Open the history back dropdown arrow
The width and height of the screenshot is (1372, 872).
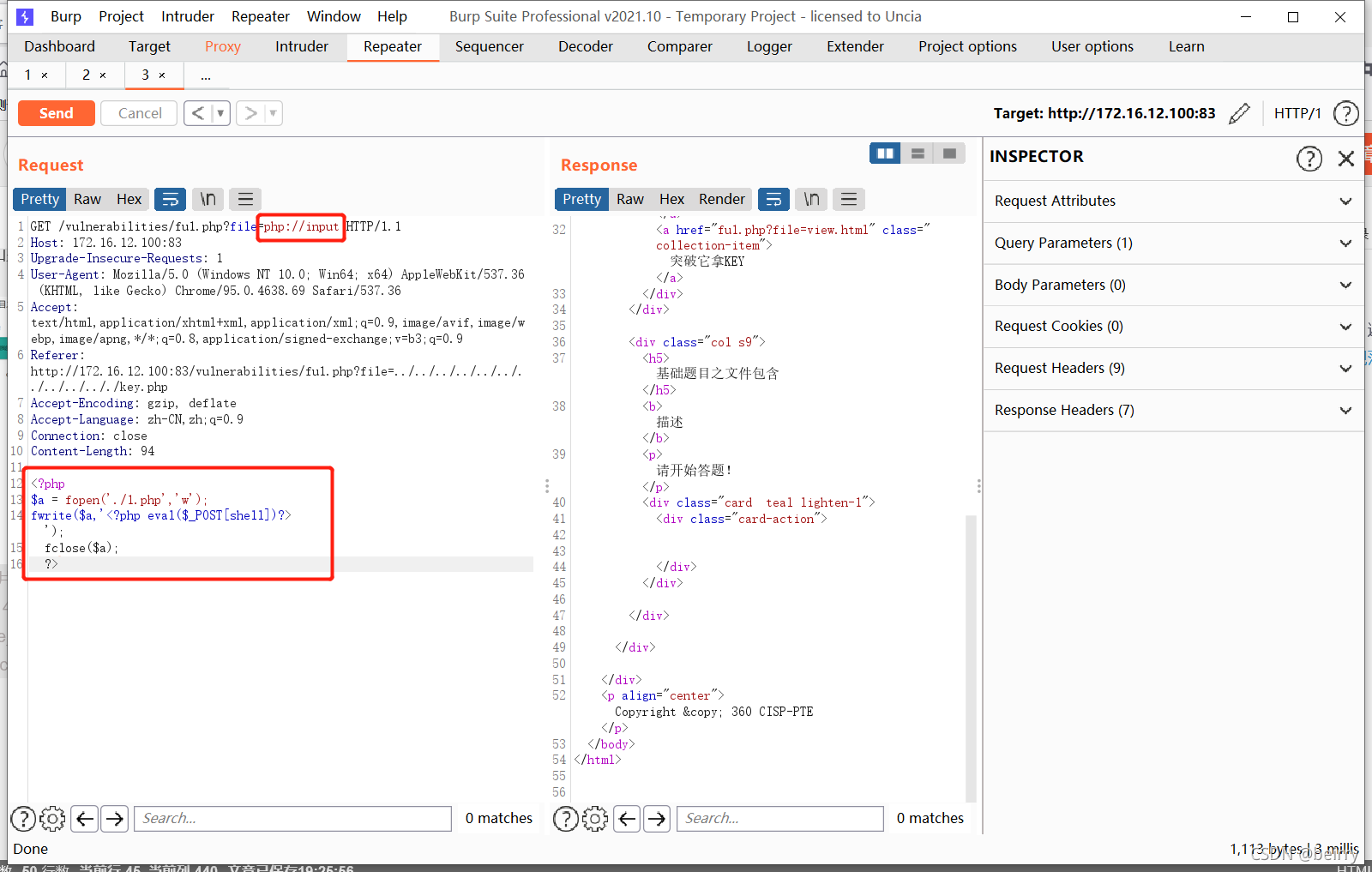pos(221,113)
